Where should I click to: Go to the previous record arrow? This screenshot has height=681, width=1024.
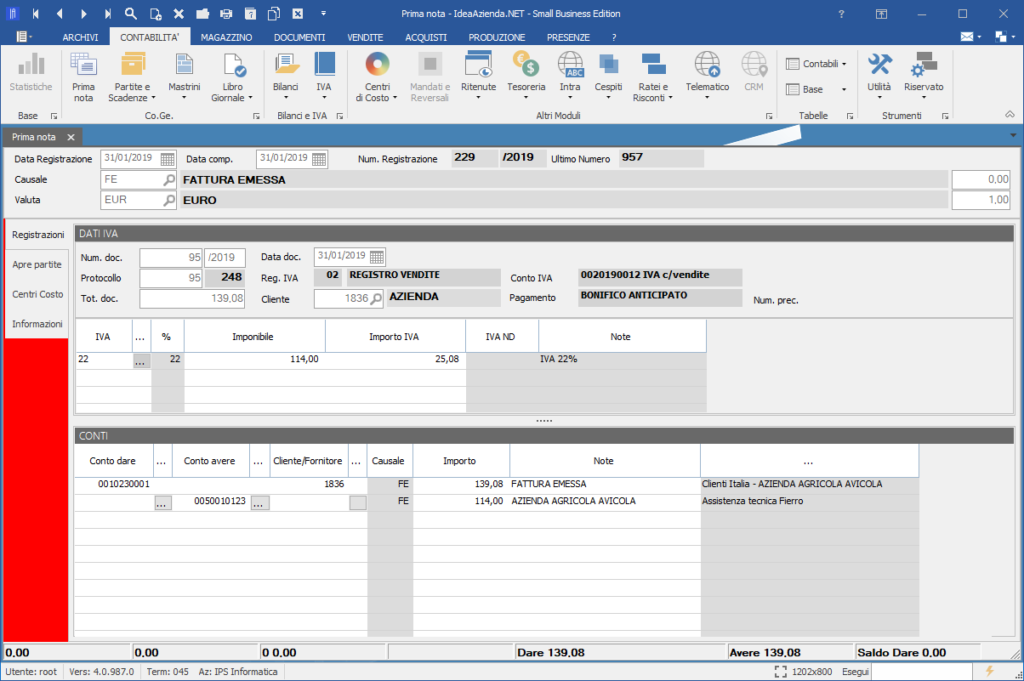[59, 14]
